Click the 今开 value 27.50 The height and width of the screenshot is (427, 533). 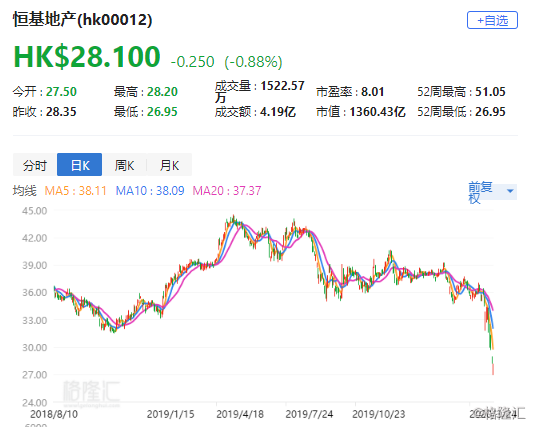61,92
